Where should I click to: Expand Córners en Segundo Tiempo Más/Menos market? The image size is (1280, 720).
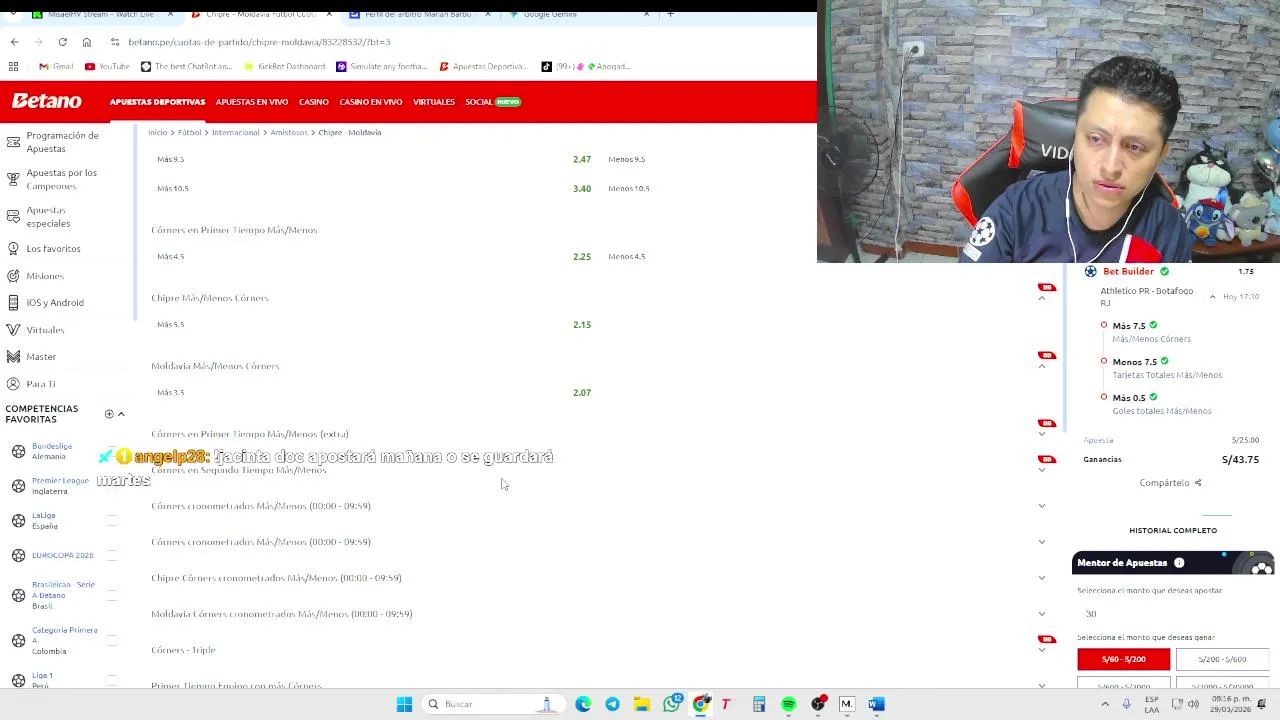coord(1041,470)
